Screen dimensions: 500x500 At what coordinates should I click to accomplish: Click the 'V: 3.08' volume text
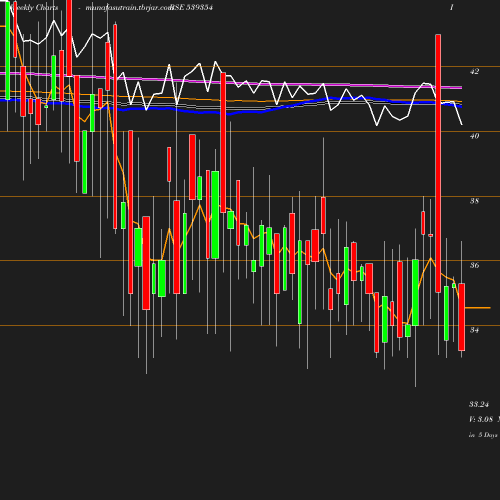coord(481,419)
